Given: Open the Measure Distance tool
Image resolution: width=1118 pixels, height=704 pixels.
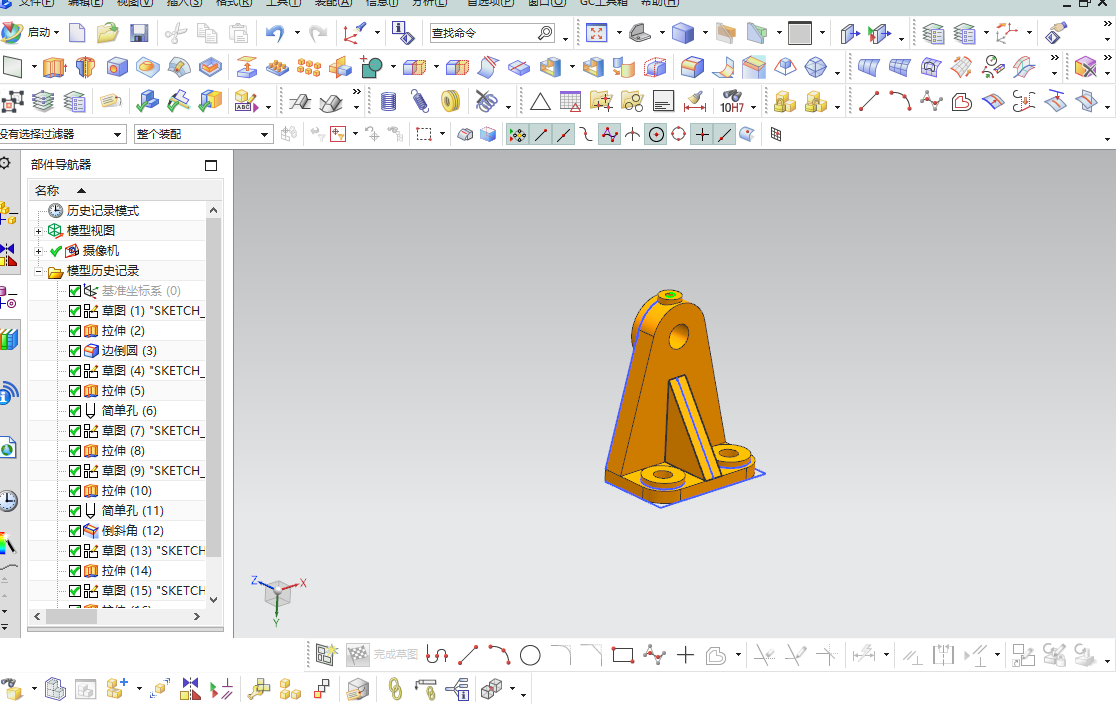Looking at the screenshot, I should (x=694, y=101).
